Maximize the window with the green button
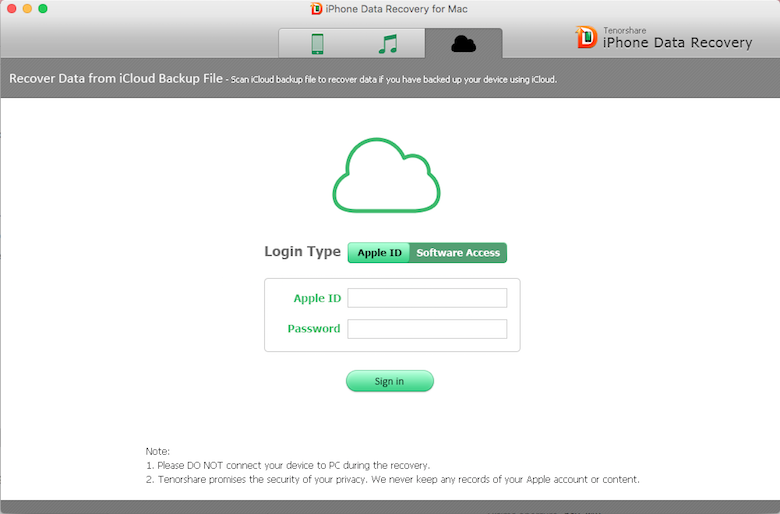 point(43,8)
